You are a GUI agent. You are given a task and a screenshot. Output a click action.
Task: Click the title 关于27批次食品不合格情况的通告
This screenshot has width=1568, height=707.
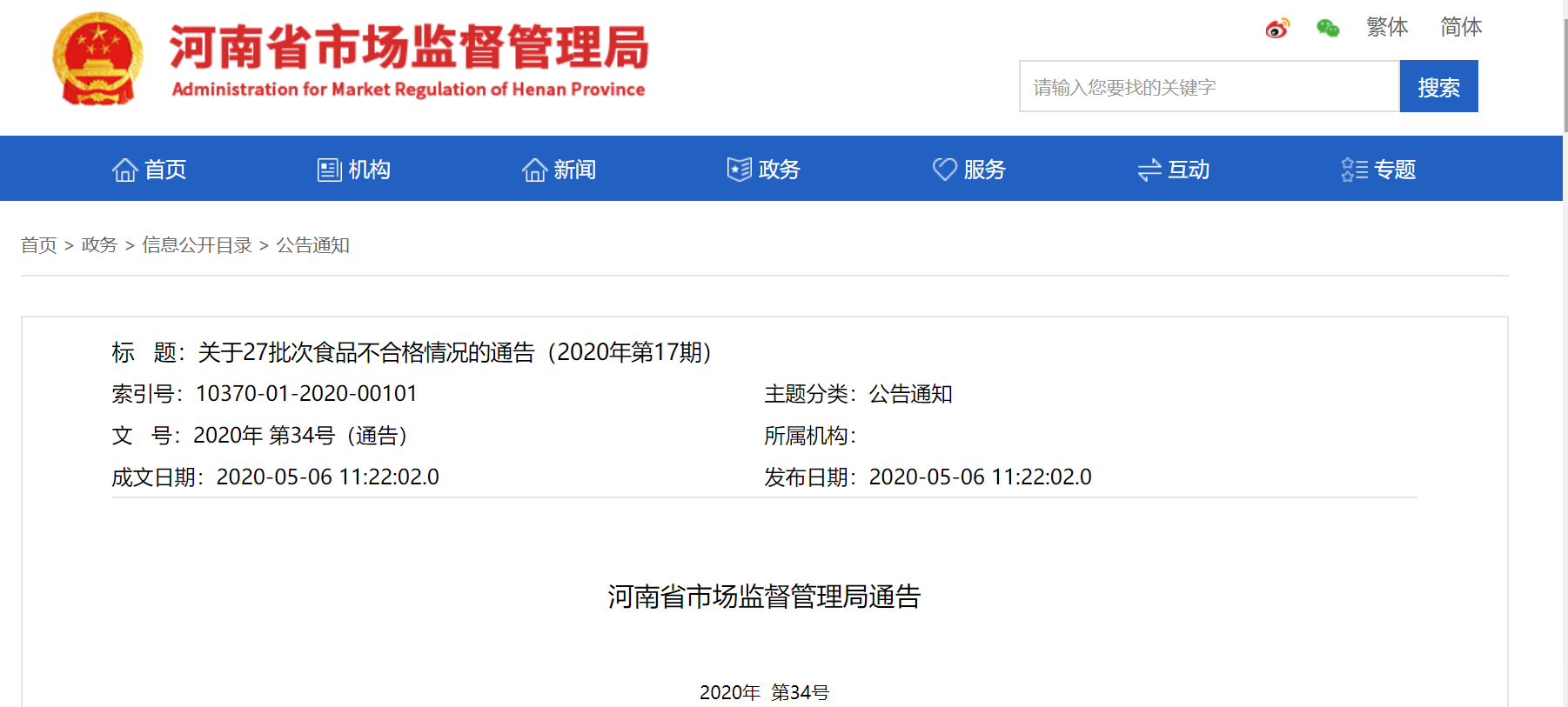[454, 352]
